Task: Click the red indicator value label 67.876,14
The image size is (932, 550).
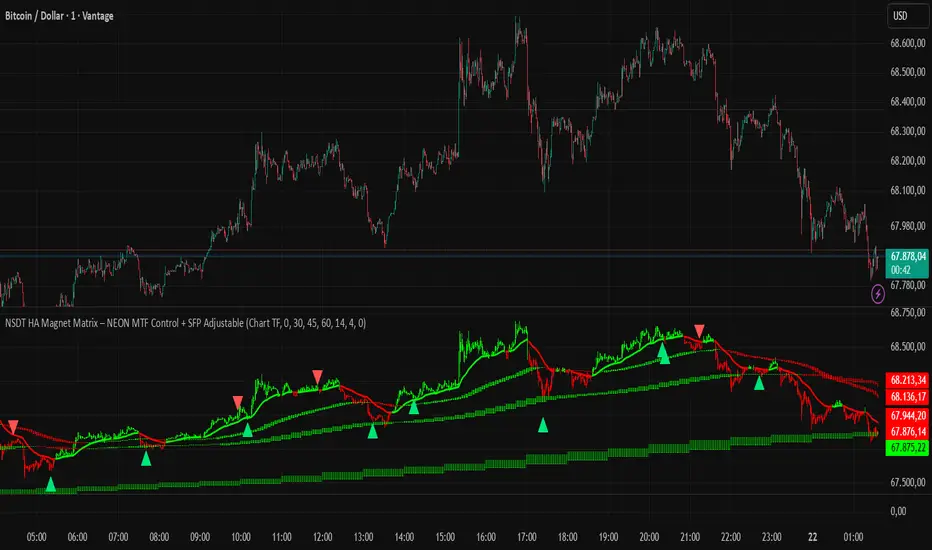Action: tap(907, 432)
